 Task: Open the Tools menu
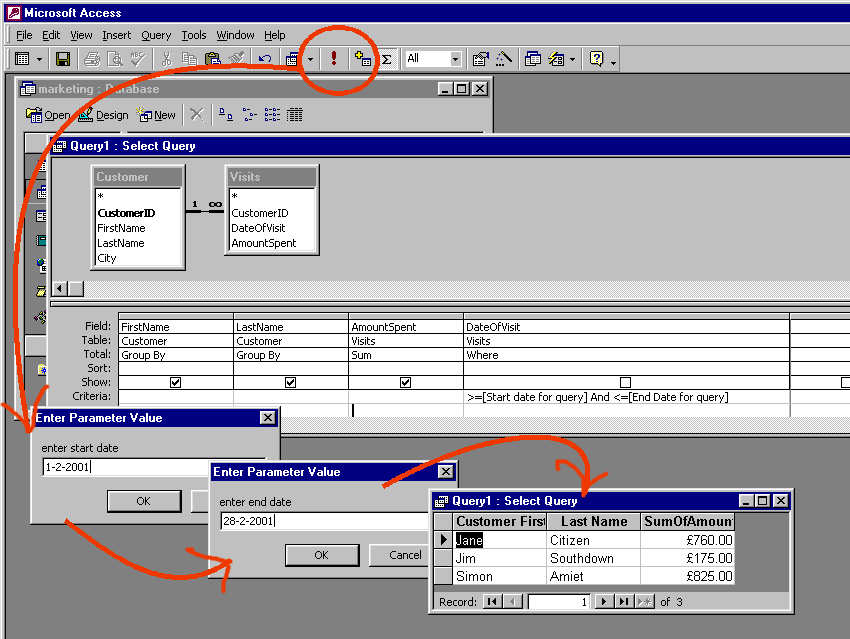(194, 35)
